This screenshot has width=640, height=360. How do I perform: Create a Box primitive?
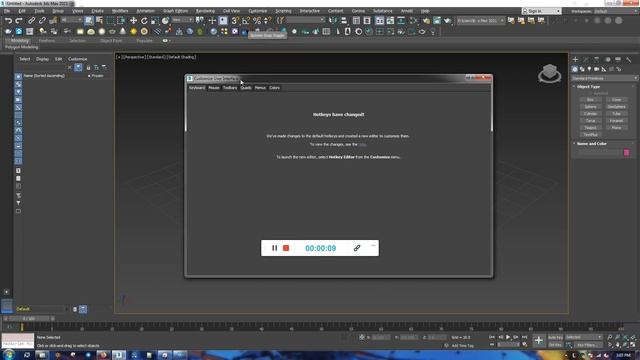click(x=590, y=100)
